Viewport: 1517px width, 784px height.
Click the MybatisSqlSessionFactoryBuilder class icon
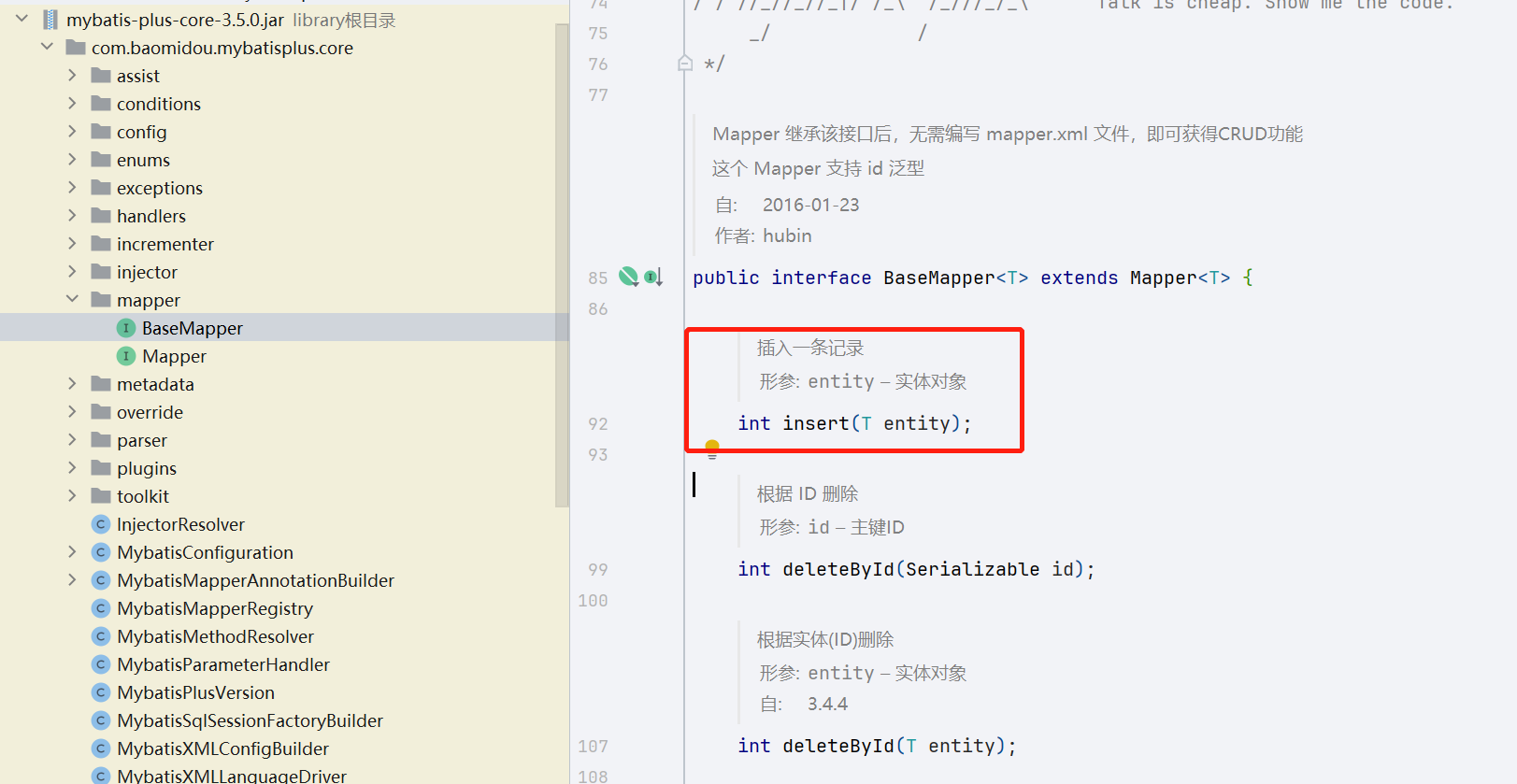[x=101, y=720]
